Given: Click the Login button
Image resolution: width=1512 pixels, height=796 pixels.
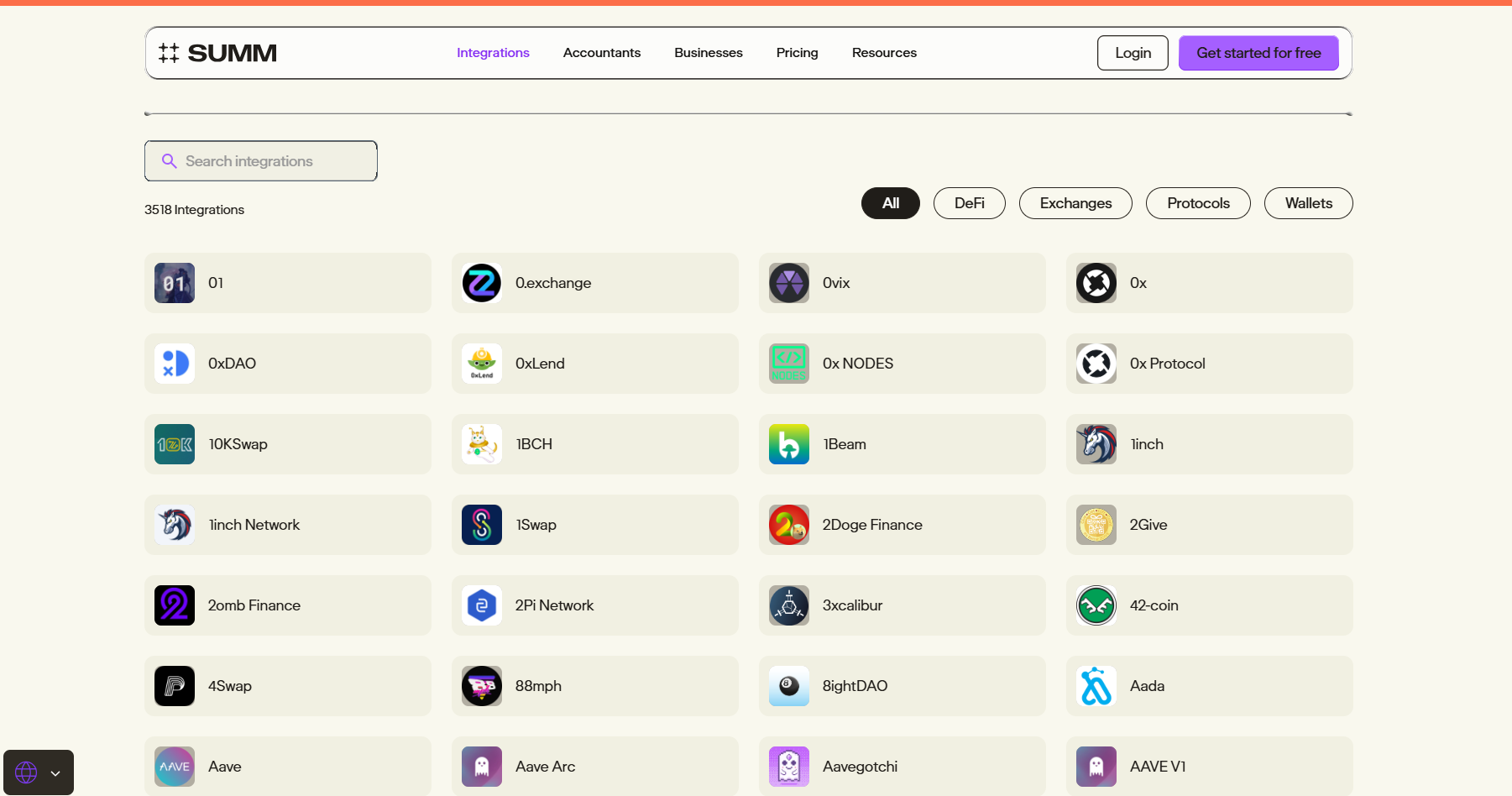Looking at the screenshot, I should coord(1133,52).
